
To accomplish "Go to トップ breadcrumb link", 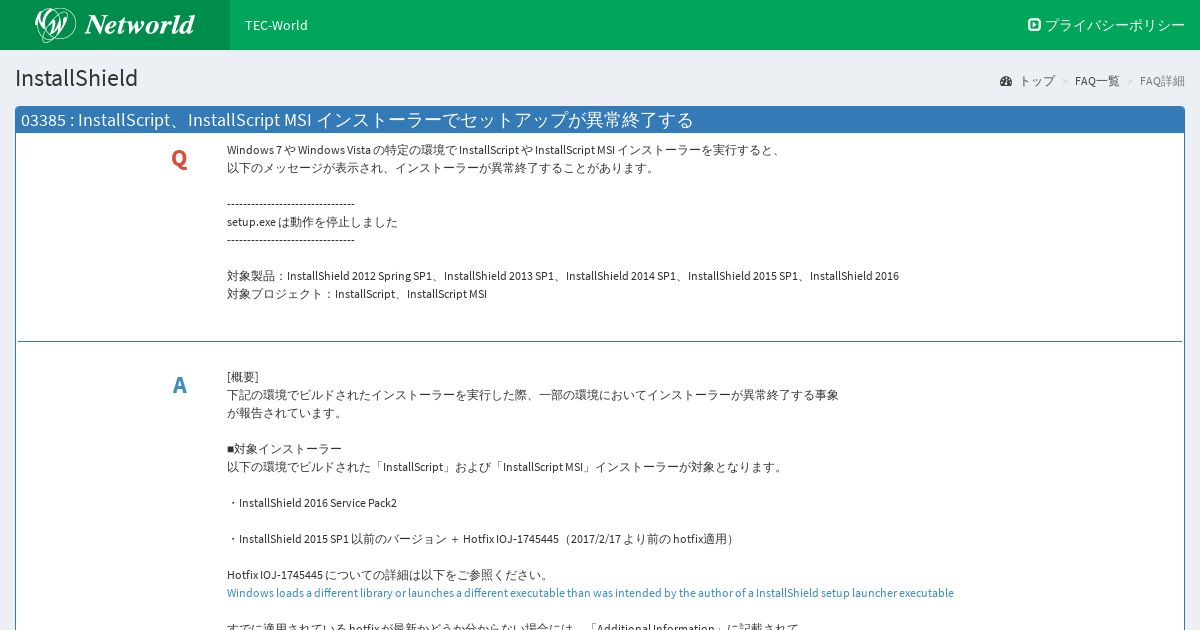I will 1036,81.
